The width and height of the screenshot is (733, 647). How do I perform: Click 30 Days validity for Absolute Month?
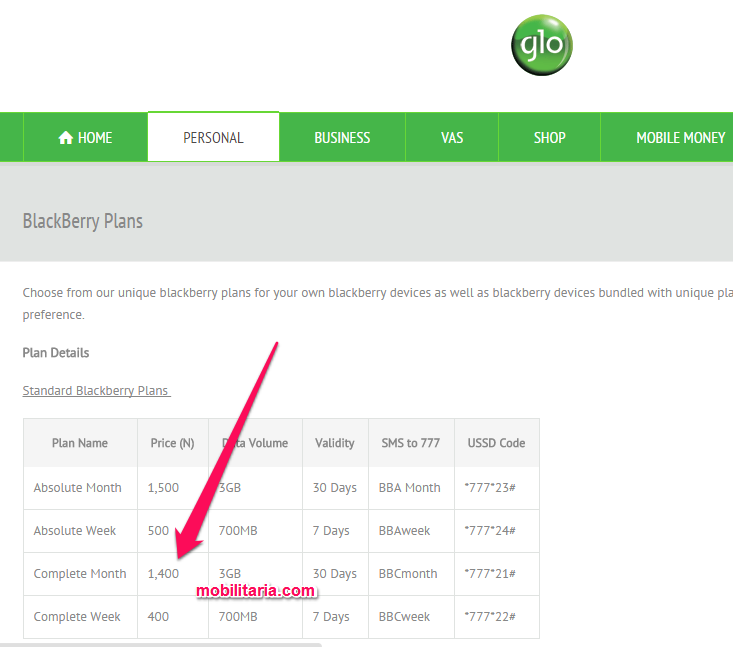tap(335, 488)
